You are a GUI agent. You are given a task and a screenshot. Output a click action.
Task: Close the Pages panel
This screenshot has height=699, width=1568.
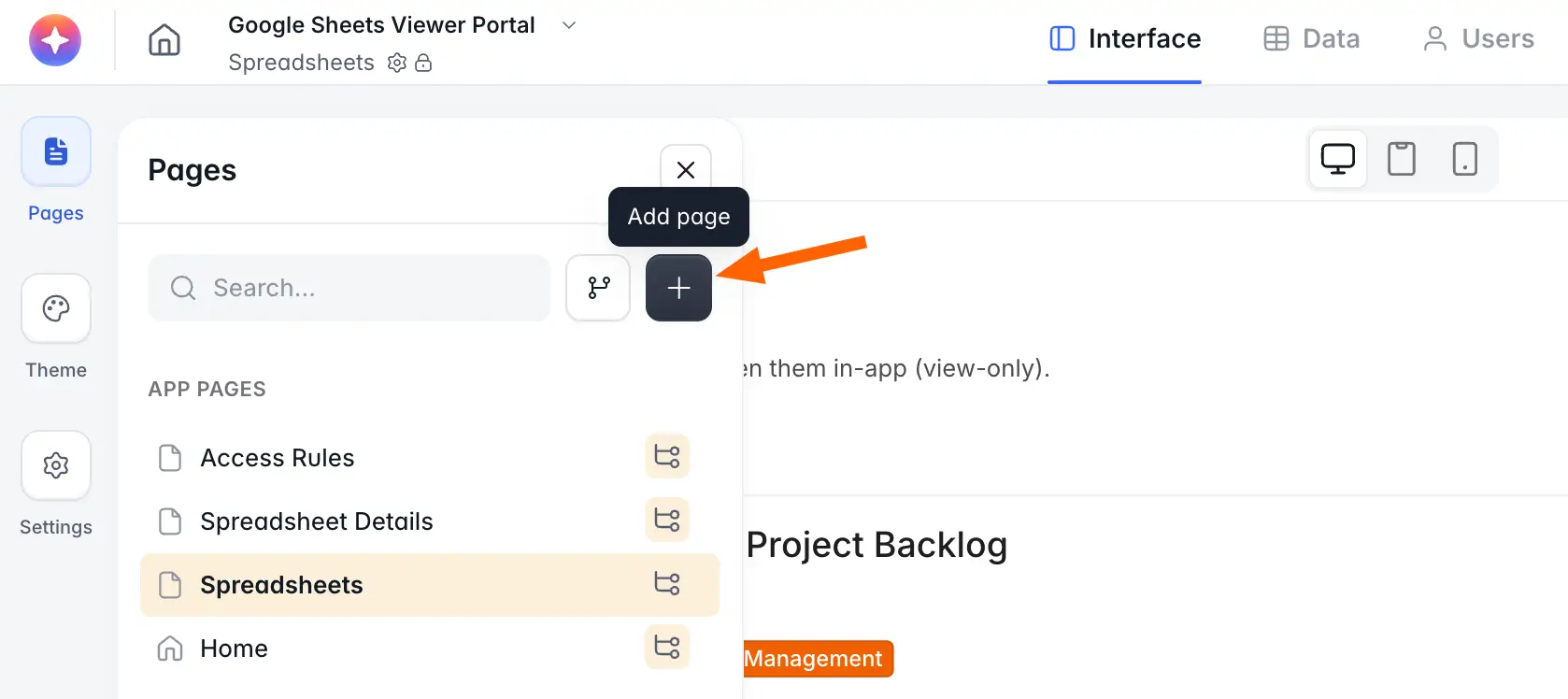click(686, 169)
